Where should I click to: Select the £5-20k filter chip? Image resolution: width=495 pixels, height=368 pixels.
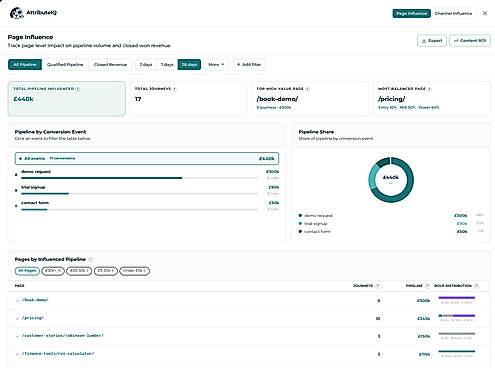point(106,271)
